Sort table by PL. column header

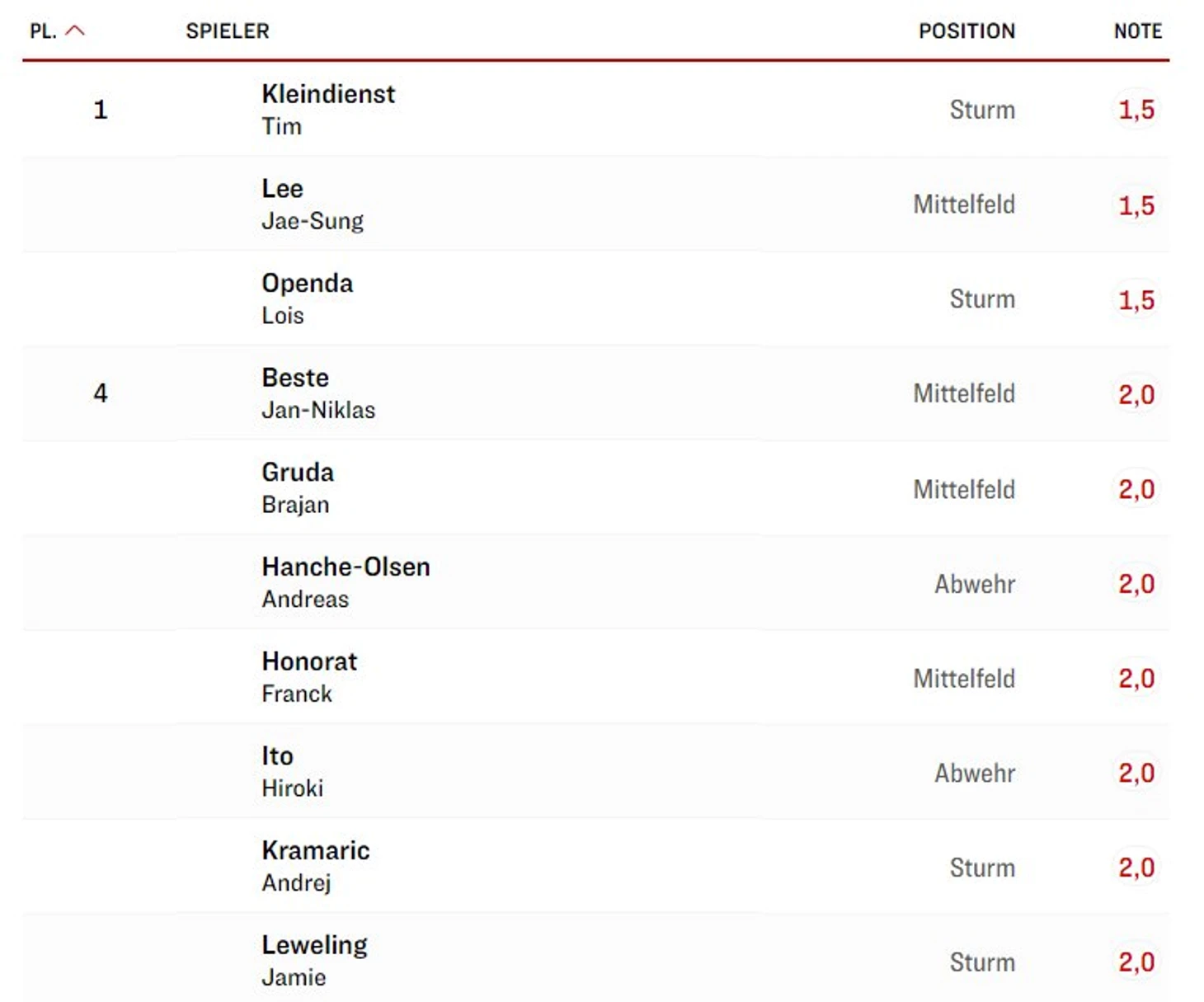click(x=43, y=31)
